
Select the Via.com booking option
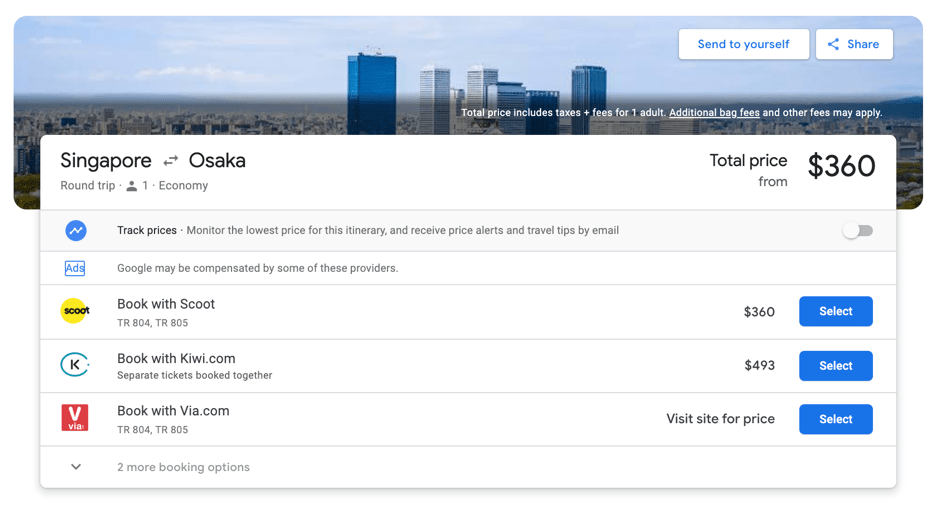pyautogui.click(x=835, y=419)
